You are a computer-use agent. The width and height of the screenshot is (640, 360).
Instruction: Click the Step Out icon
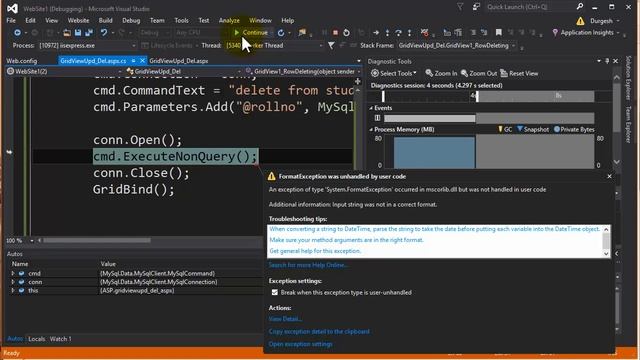(409, 33)
